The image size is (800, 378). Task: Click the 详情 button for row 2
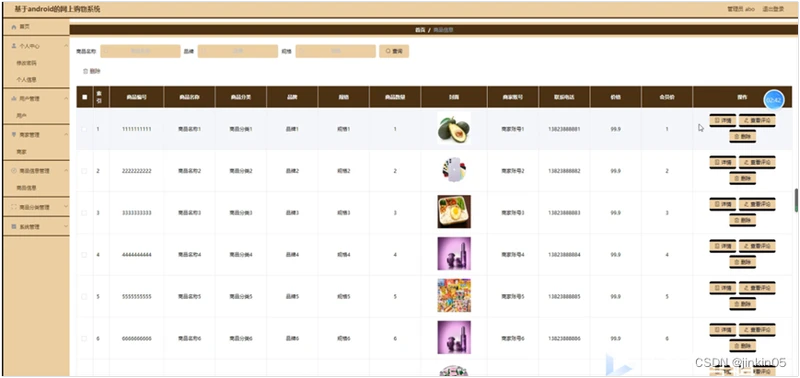pos(722,163)
